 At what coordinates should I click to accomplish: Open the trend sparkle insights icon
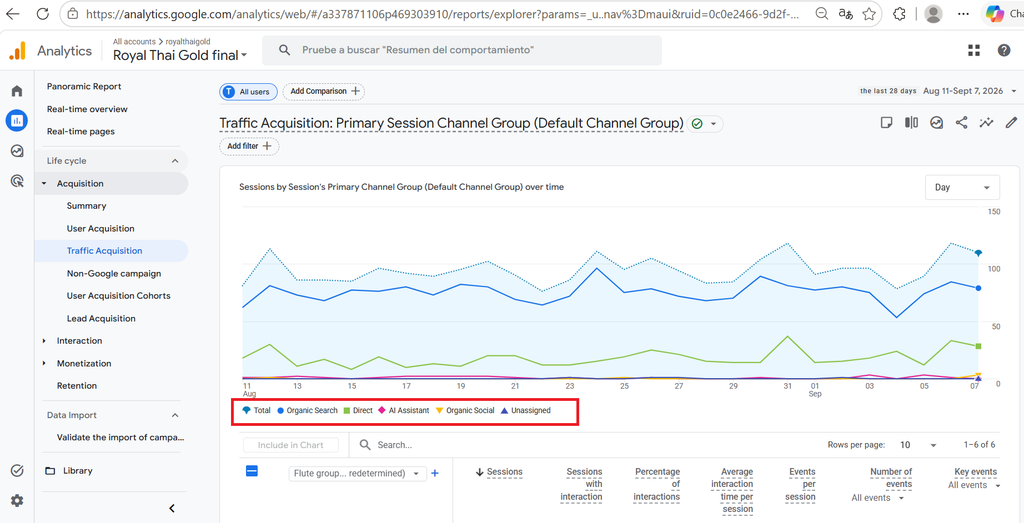(986, 123)
